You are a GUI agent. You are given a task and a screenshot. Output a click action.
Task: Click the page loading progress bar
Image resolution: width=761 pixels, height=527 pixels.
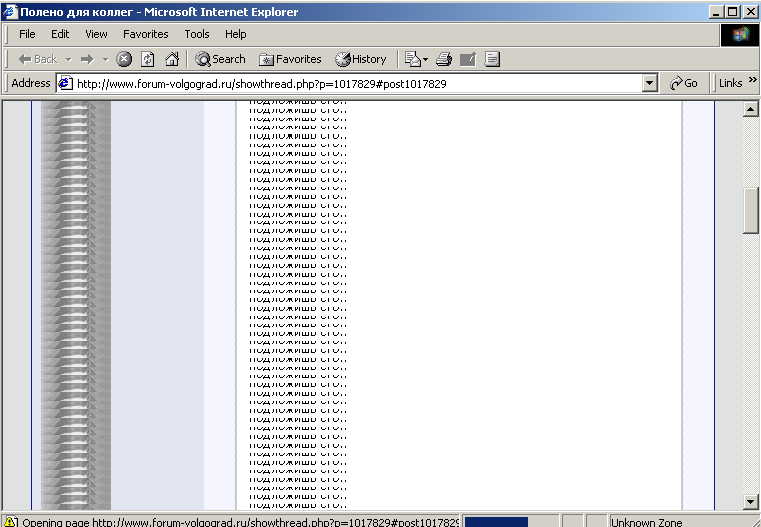(496, 522)
